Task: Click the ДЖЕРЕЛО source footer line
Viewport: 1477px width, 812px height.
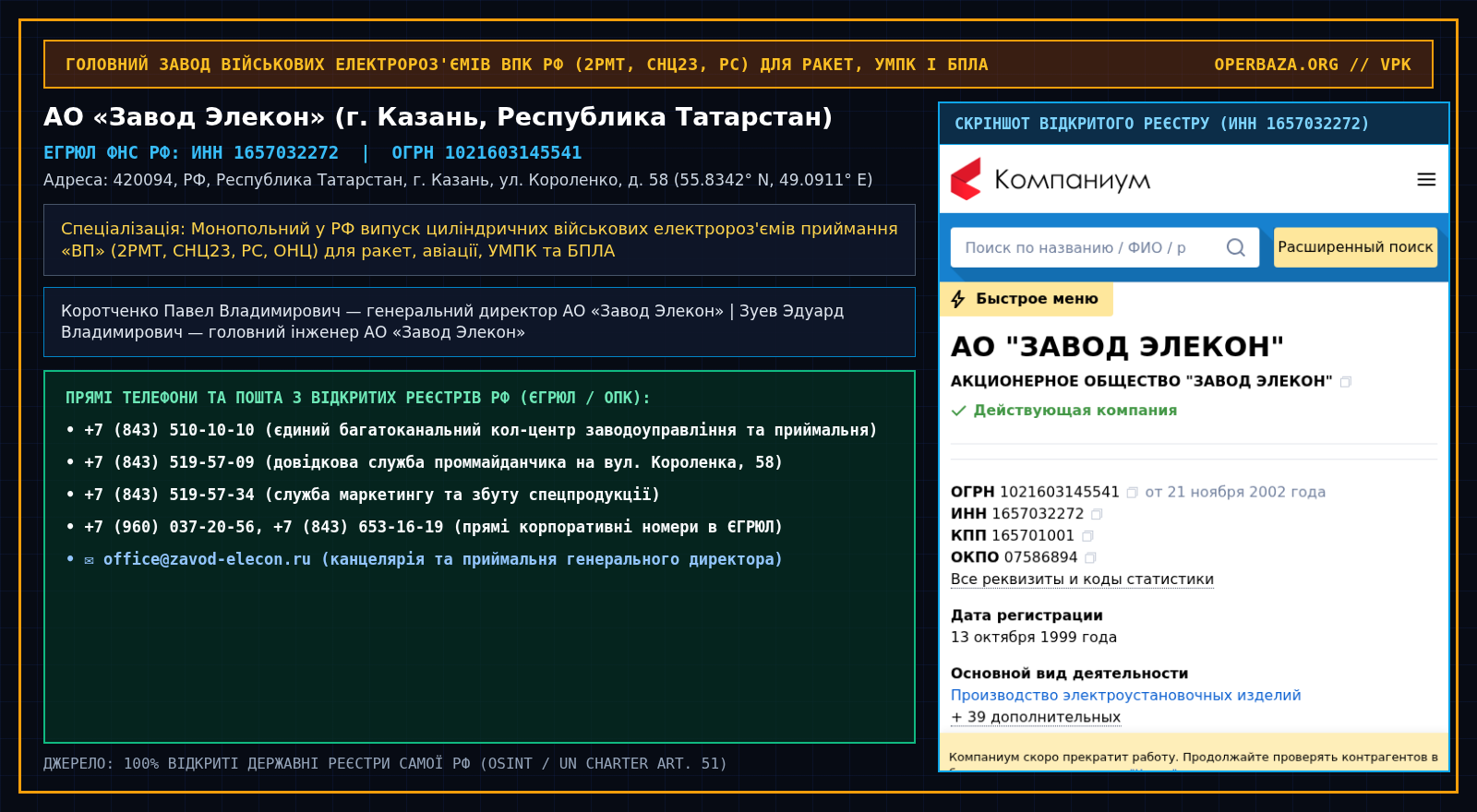Action: tap(385, 764)
